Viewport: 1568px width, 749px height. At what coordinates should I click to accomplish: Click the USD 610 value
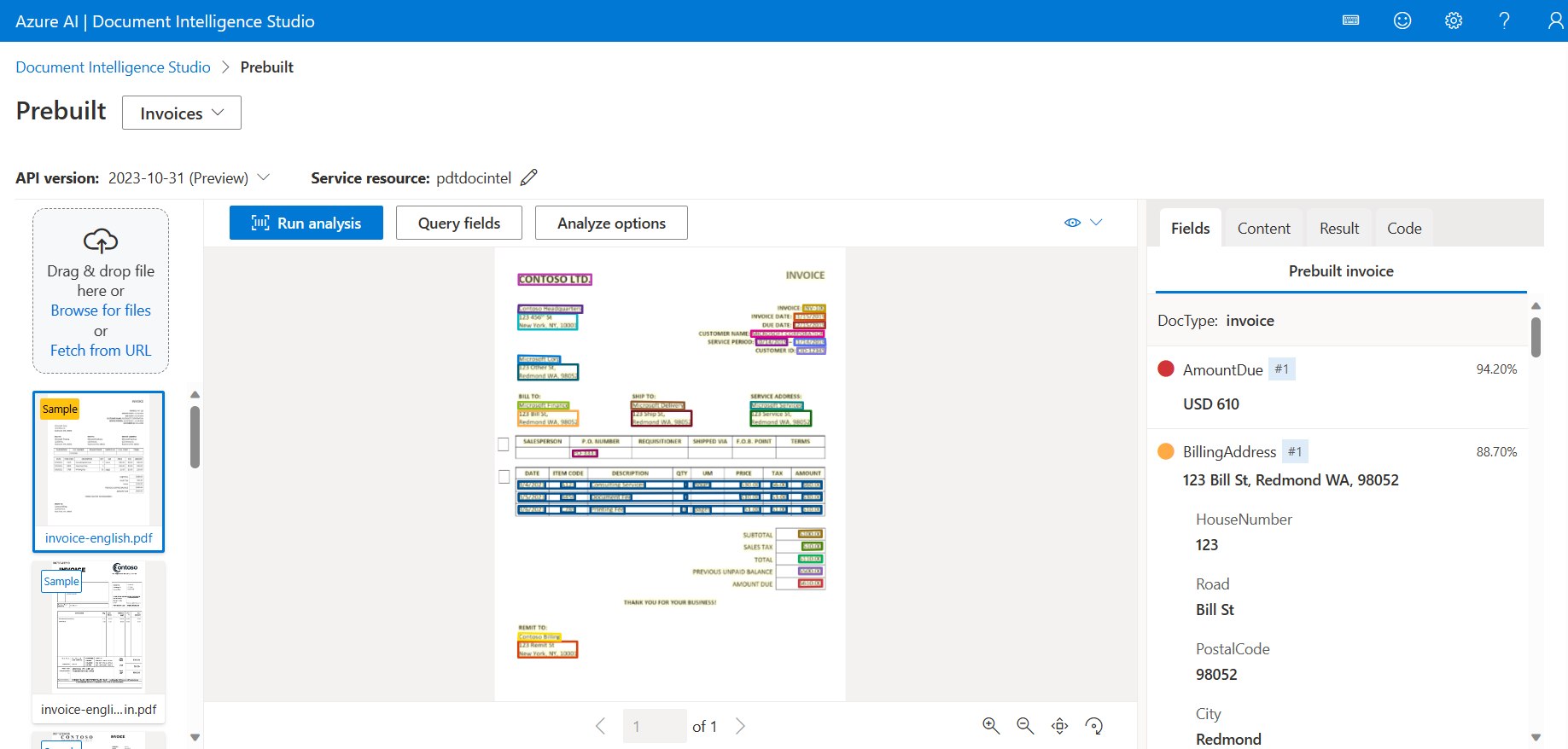(1210, 404)
